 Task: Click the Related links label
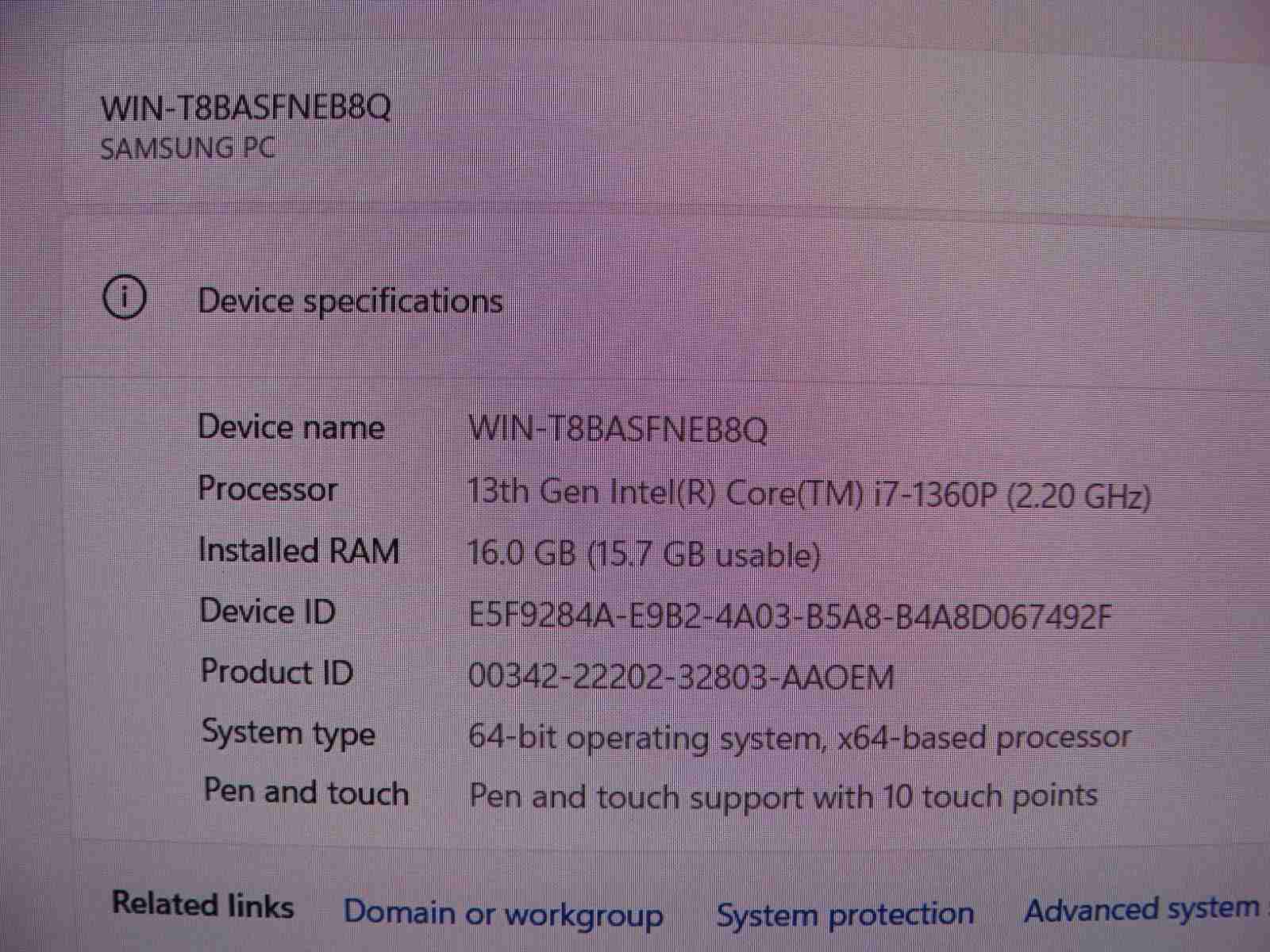[x=203, y=905]
